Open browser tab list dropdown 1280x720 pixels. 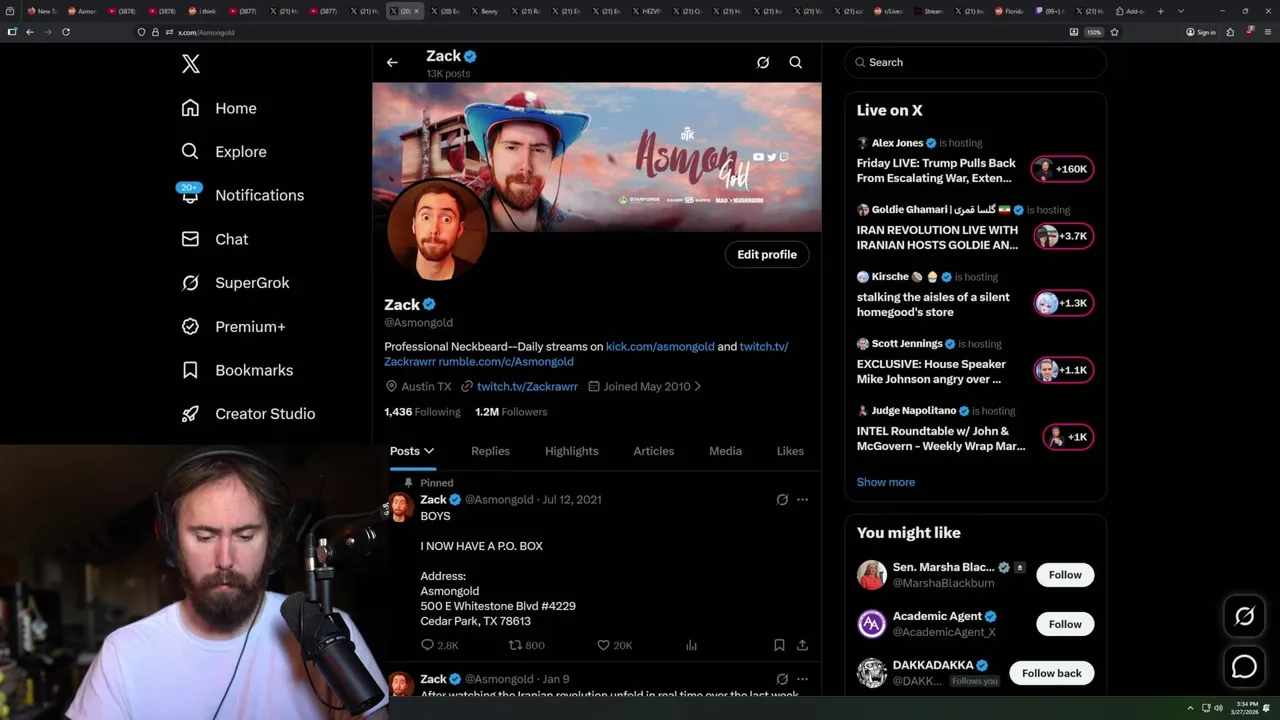coord(1181,11)
